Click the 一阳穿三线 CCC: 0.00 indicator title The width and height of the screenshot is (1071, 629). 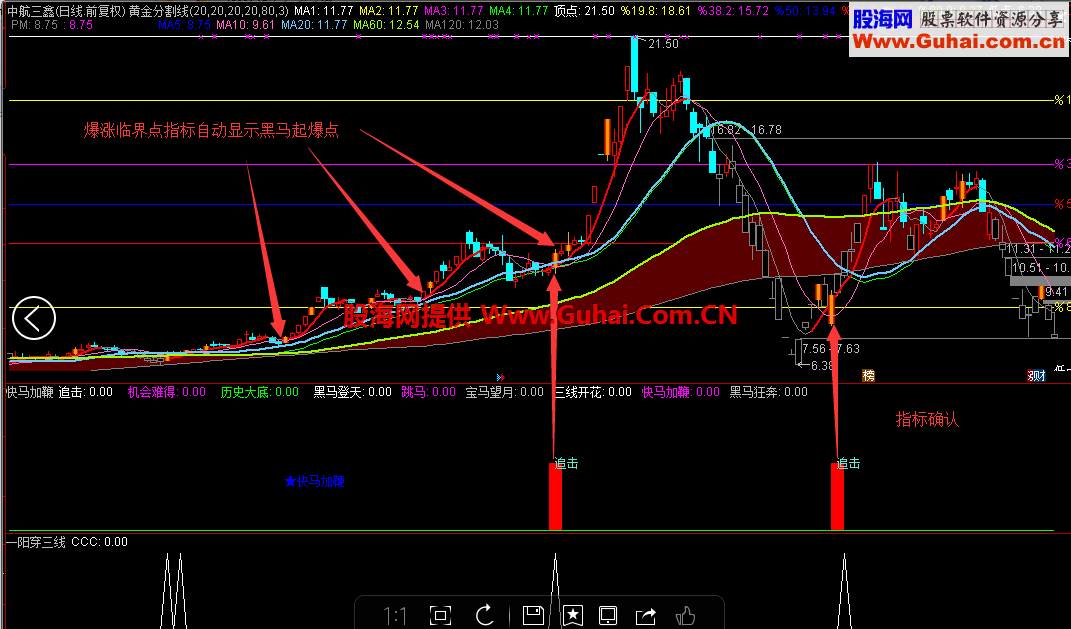[67, 542]
